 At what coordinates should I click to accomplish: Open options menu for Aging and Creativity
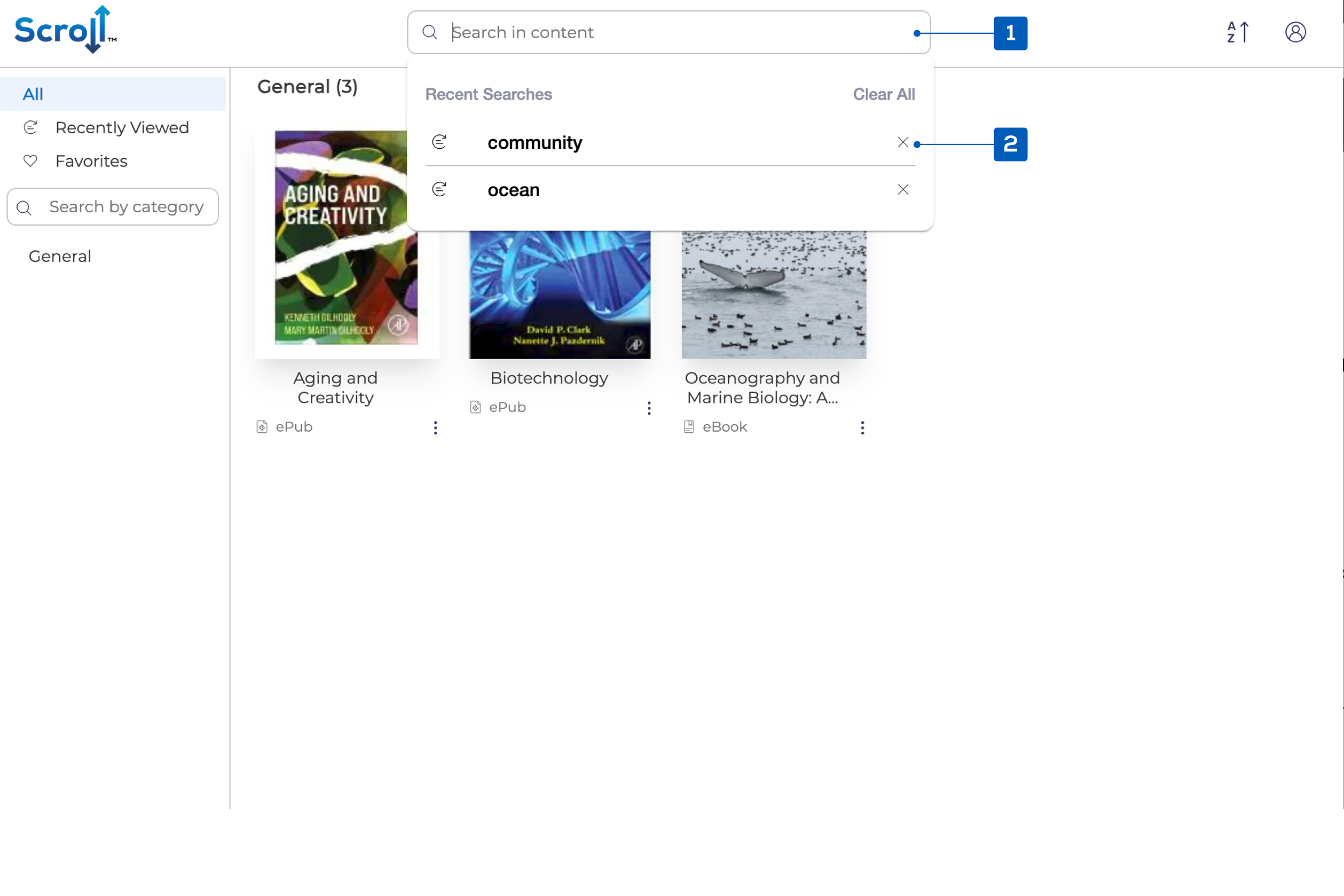tap(435, 427)
